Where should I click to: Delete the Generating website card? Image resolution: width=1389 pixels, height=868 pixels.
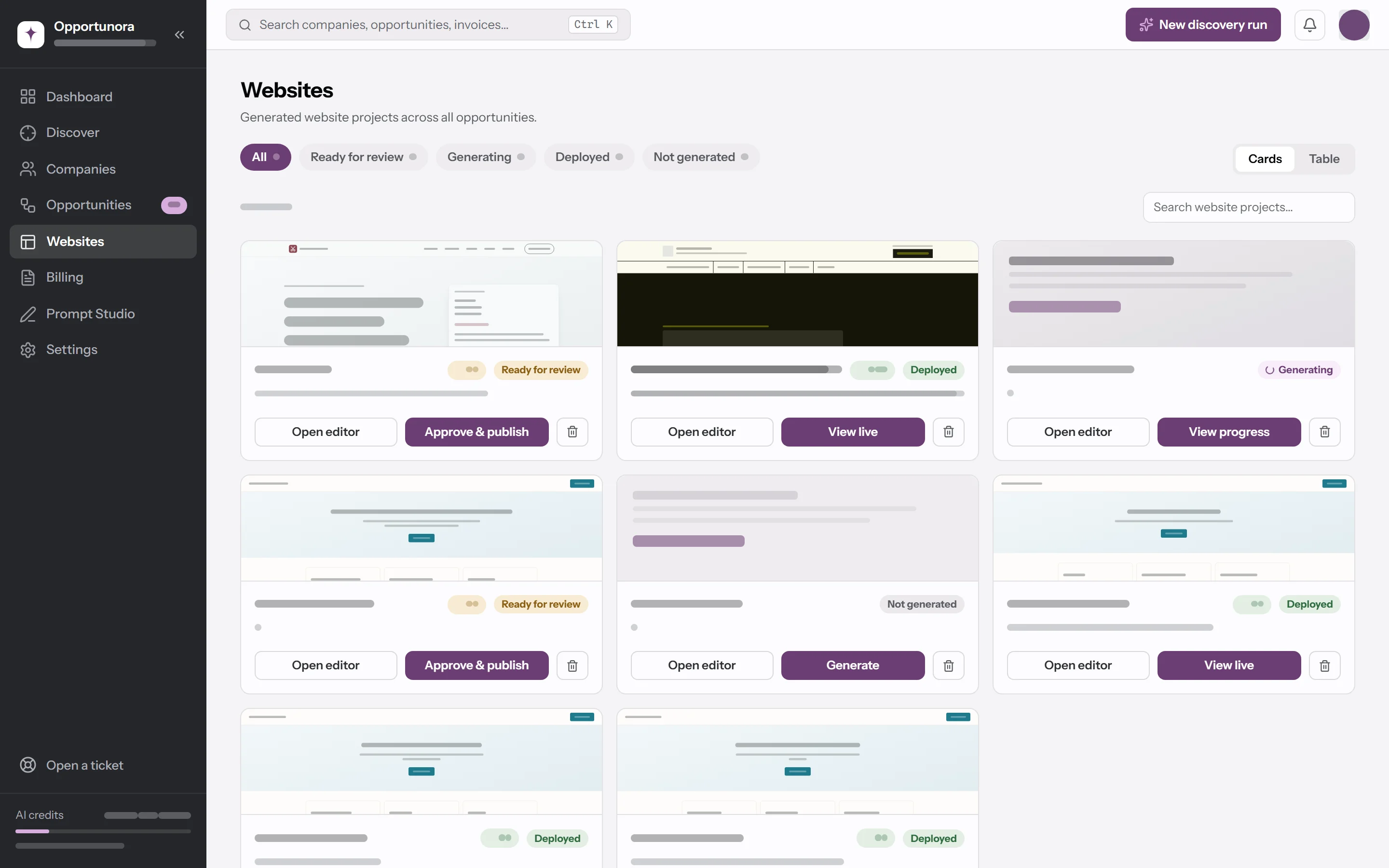point(1324,432)
